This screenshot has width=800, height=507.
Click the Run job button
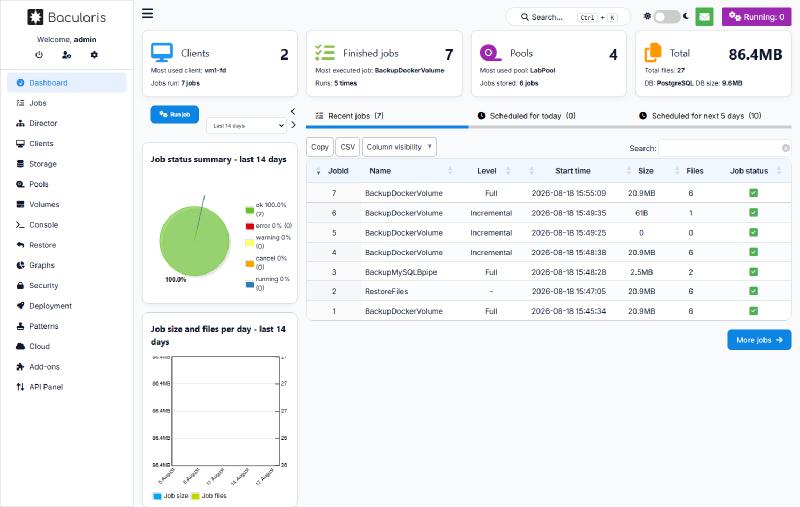point(174,114)
